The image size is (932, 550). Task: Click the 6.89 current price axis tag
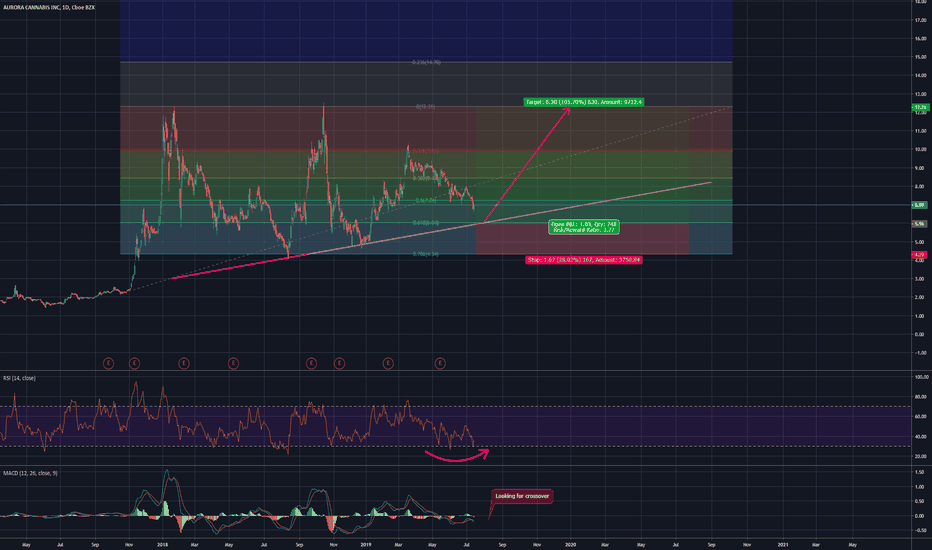[920, 205]
